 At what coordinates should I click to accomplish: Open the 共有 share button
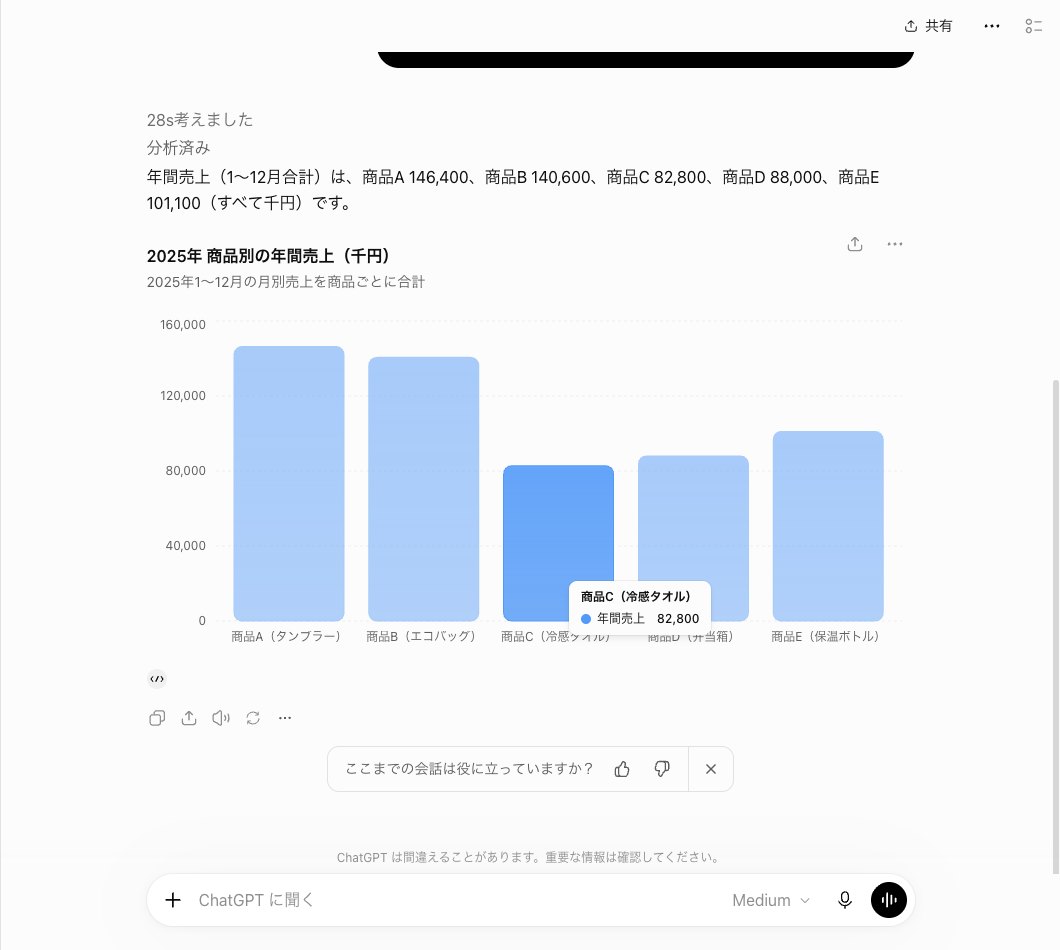coord(928,26)
